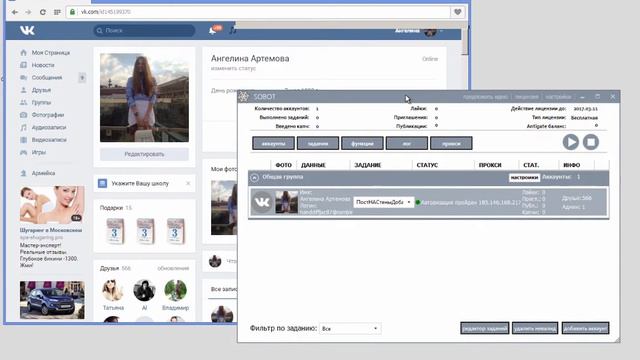Dismiss 'Укажите Вашу школу' prompt
The width and height of the screenshot is (640, 360).
[188, 184]
